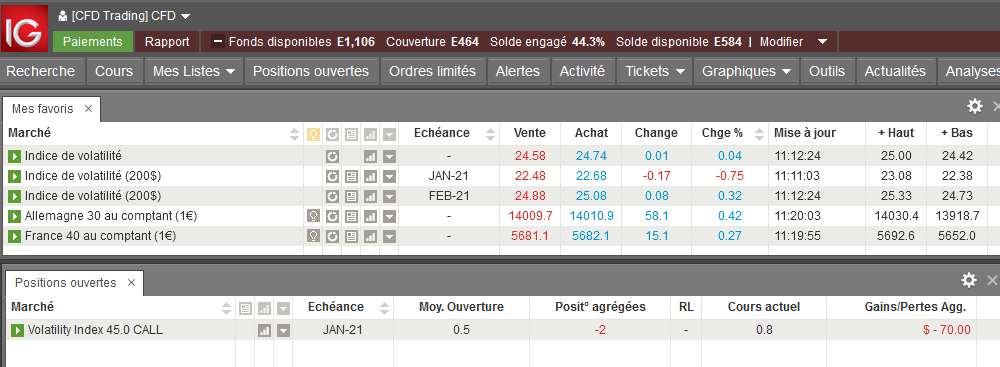Click the news icon in the FEB-21 volatility row
The height and width of the screenshot is (367, 1000).
click(x=351, y=196)
